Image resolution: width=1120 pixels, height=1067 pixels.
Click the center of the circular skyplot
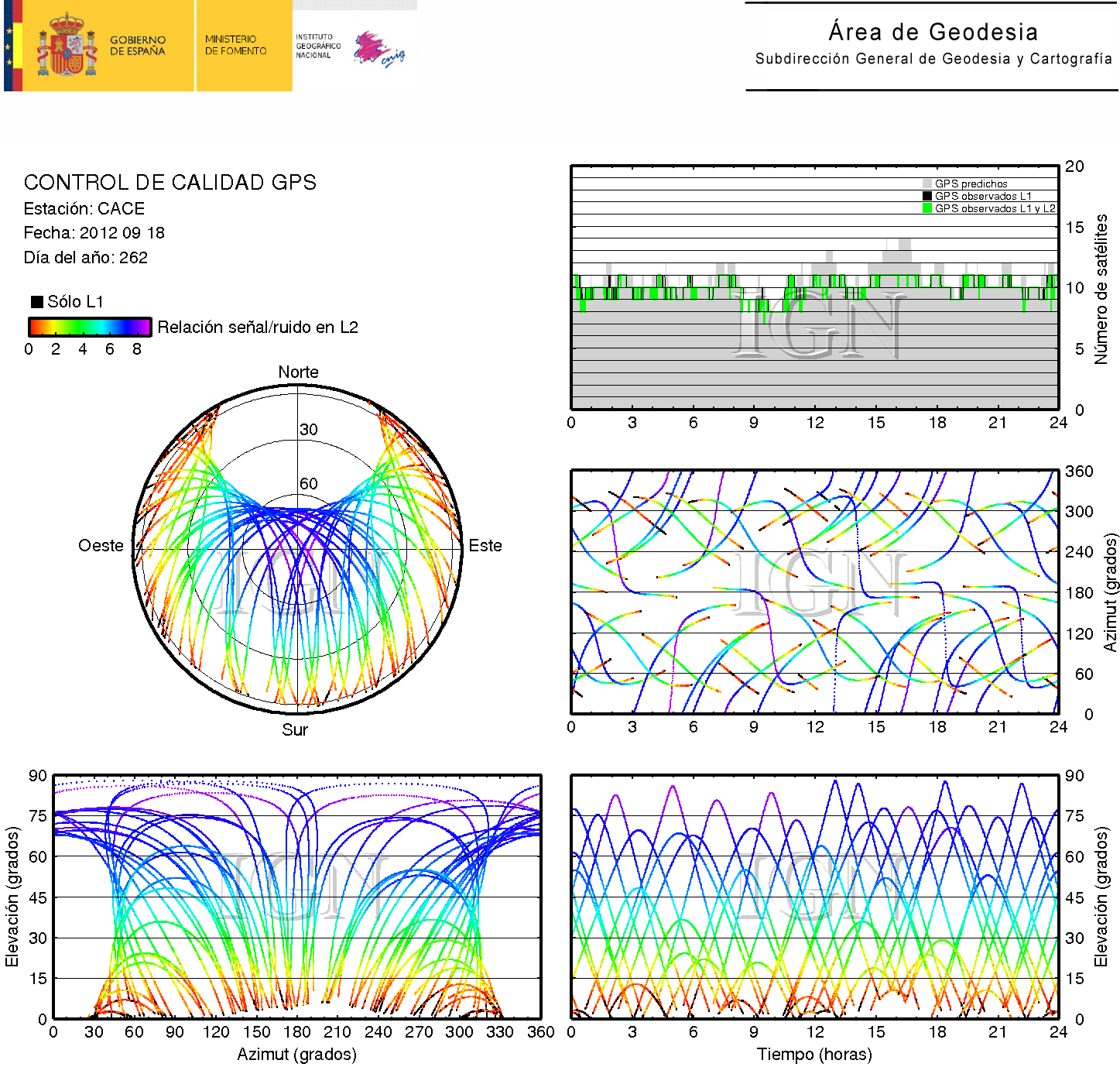coord(298,547)
